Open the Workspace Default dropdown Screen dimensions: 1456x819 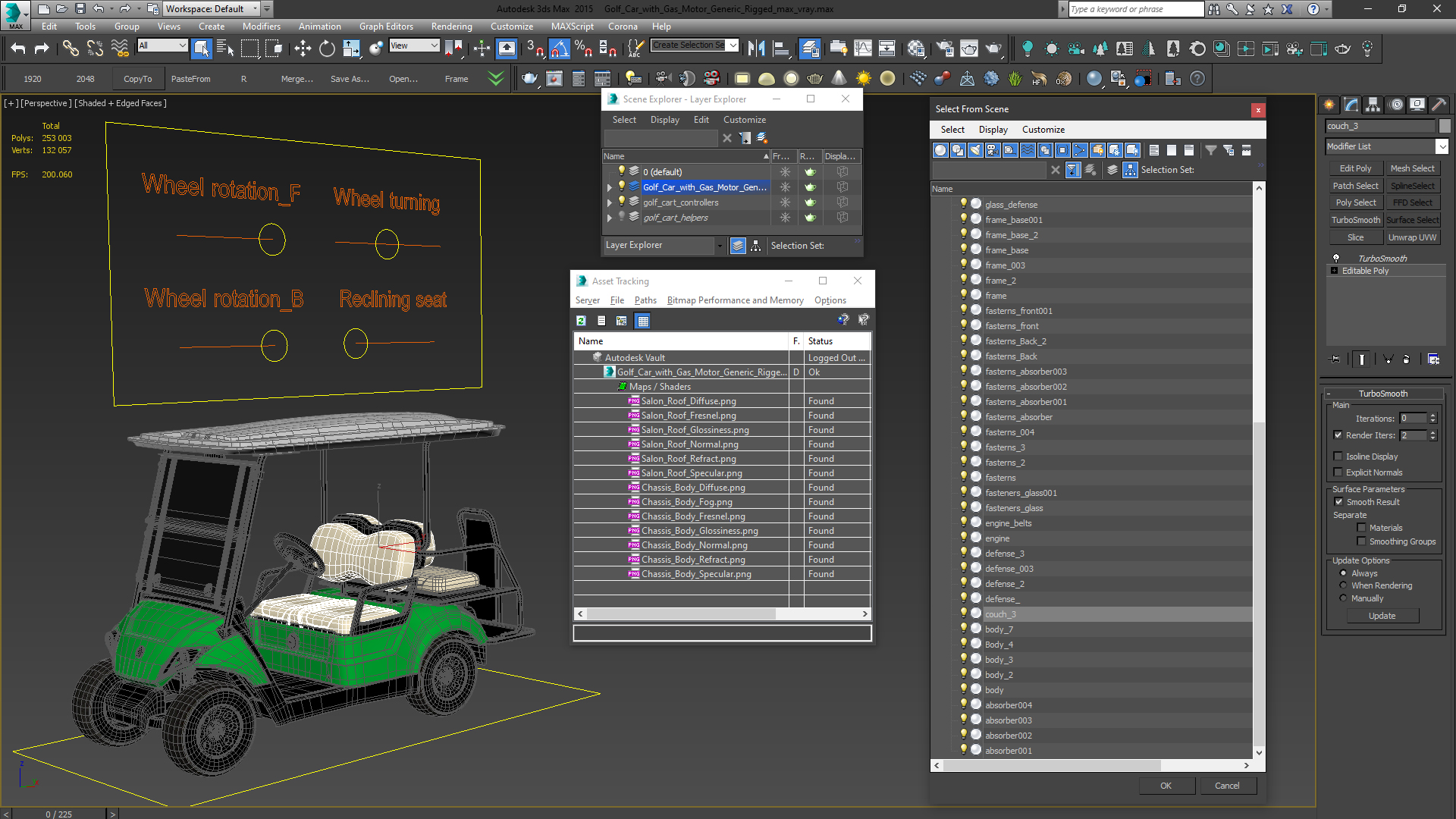(255, 9)
